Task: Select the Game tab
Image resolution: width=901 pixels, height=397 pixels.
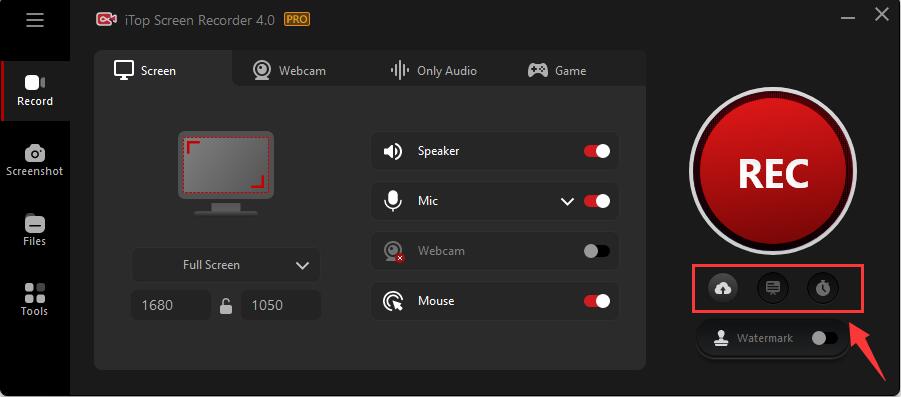Action: 557,71
